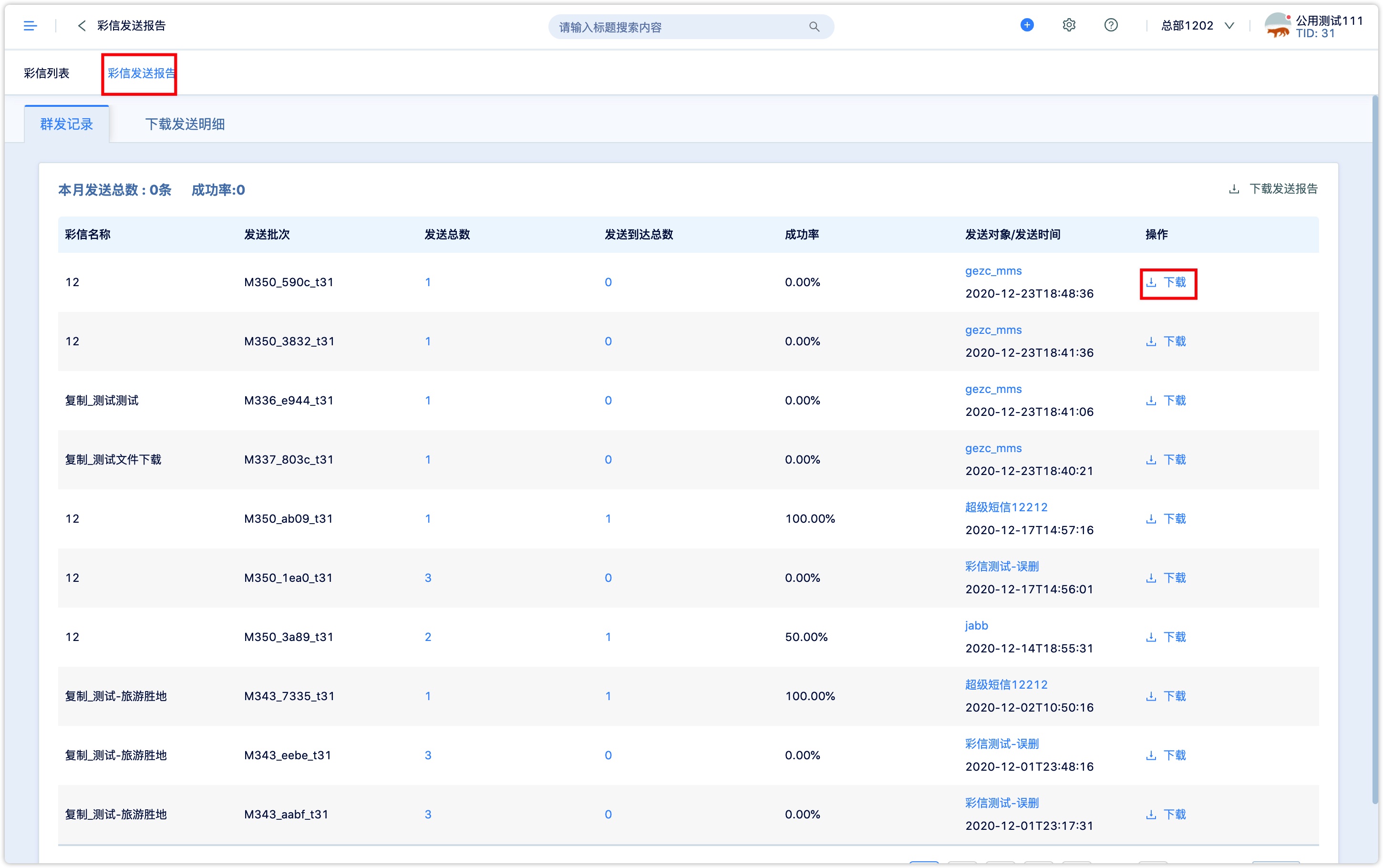The width and height of the screenshot is (1383, 868).
Task: Open 彩信测试-误删 link dated 2020-12-01T23:48:16
Action: coord(1002,744)
